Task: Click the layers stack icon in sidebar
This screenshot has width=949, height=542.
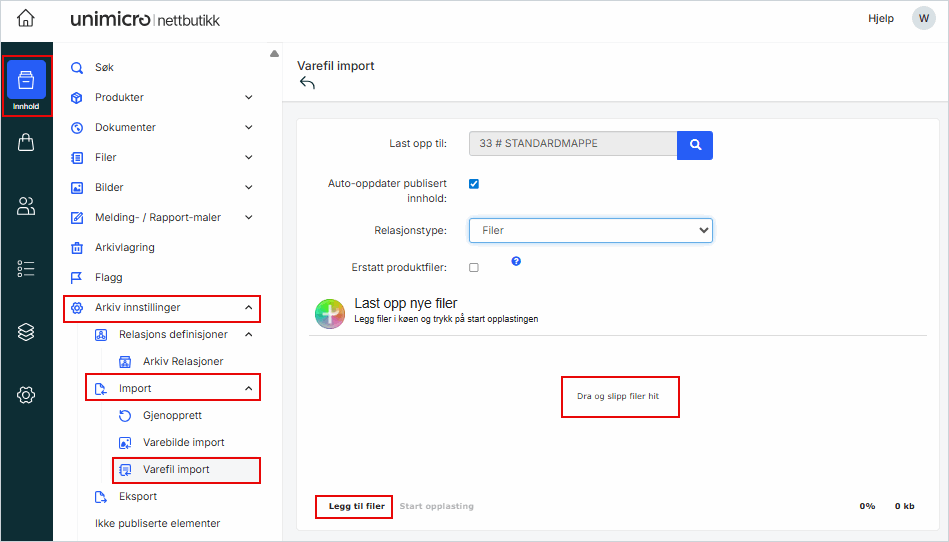Action: [x=26, y=332]
